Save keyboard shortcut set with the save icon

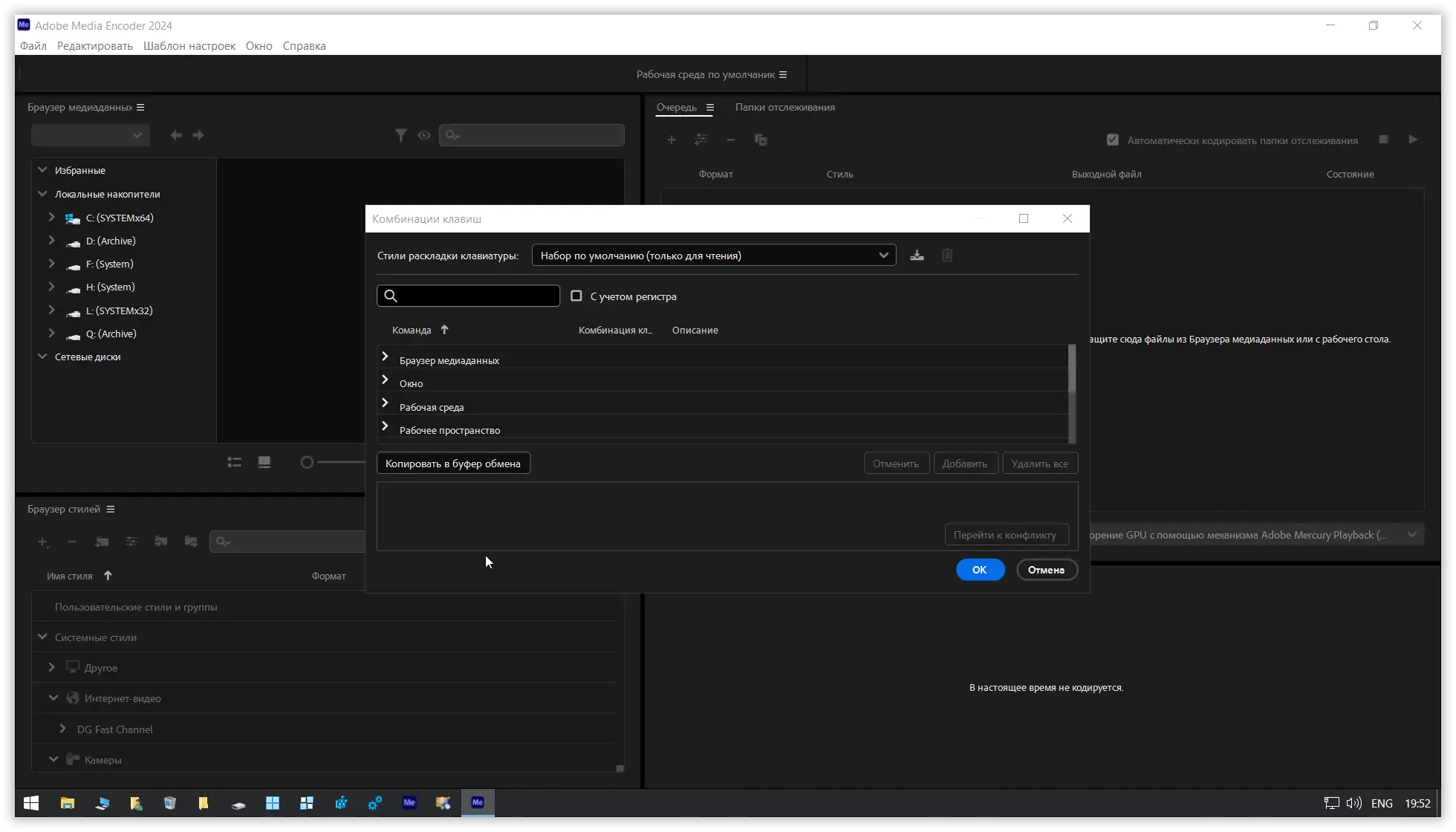click(917, 255)
